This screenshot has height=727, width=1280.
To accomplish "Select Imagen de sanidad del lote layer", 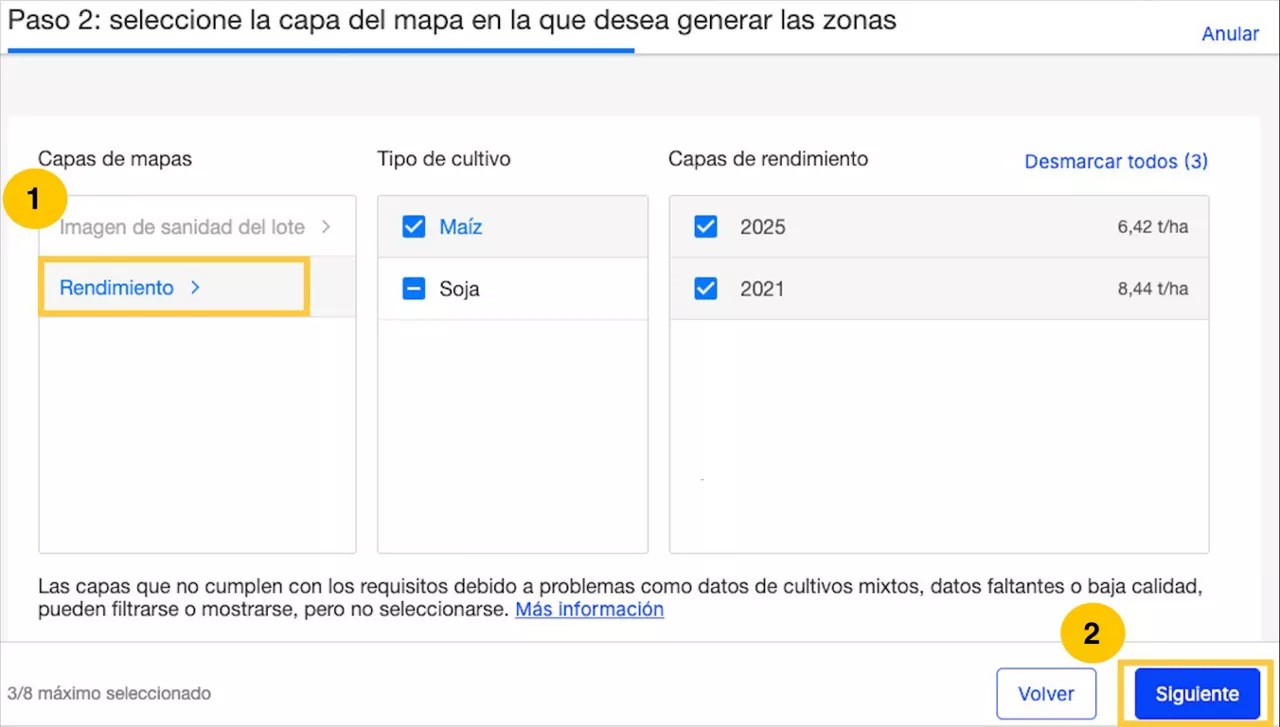I will tap(182, 227).
